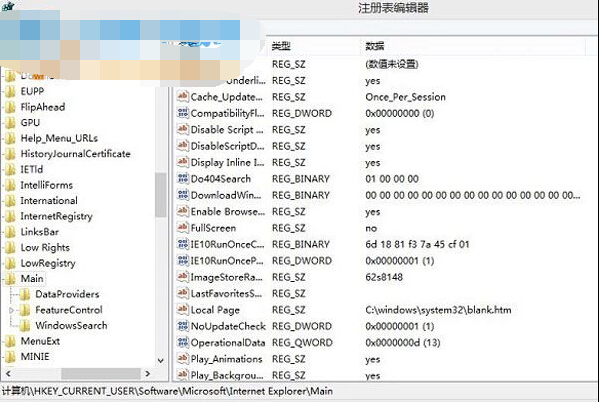601x402 pixels.
Task: Select the HistoryJournalCertificate key
Action: point(76,154)
